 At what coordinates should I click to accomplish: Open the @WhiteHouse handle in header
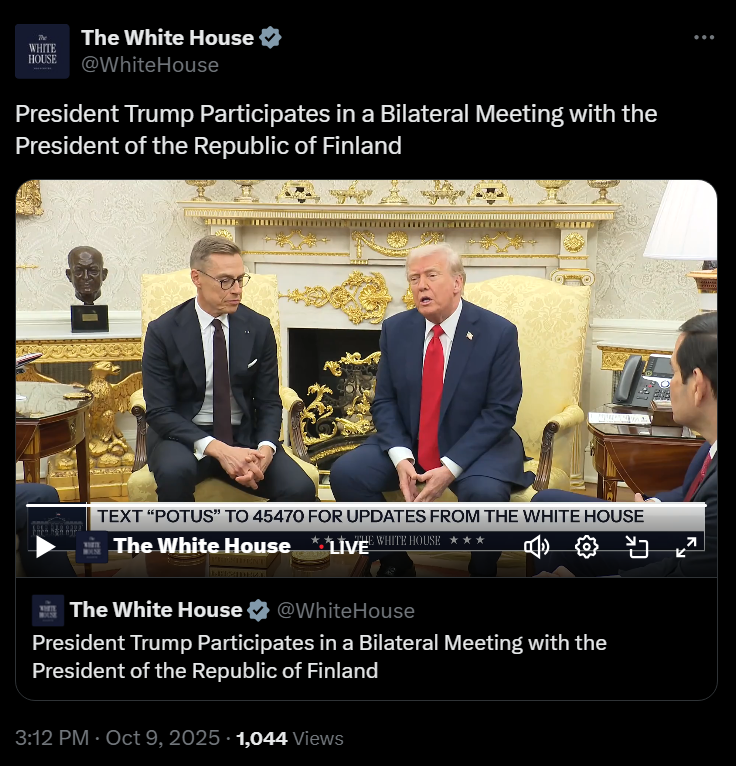point(150,65)
